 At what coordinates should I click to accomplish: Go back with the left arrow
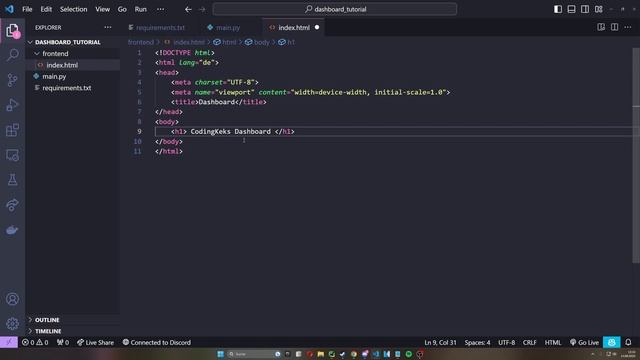[188, 9]
